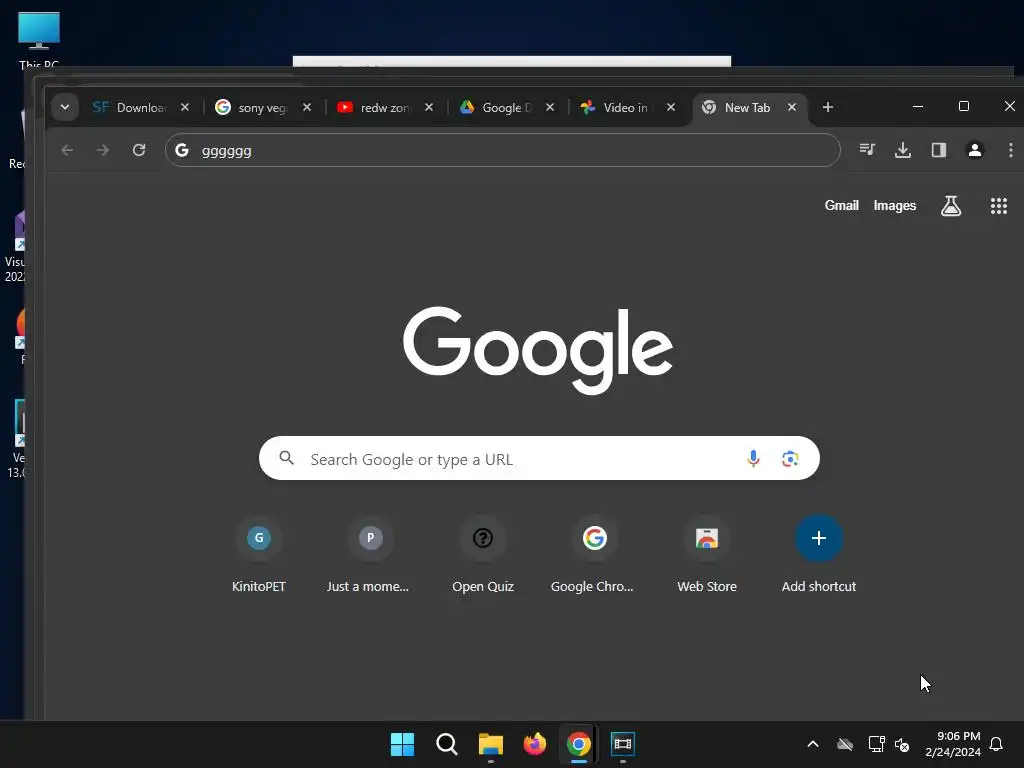
Task: Open the clock showing 9:06 PM
Action: click(953, 744)
